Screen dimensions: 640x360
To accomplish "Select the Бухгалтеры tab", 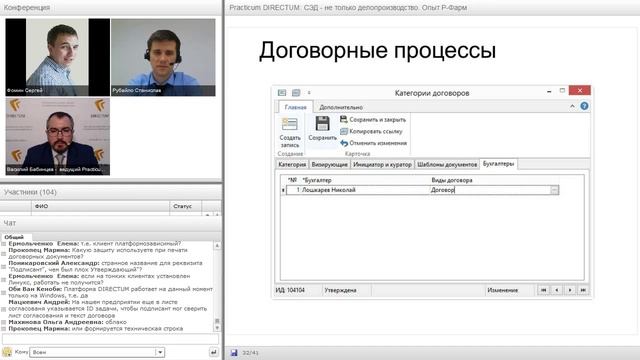I will (x=498, y=164).
